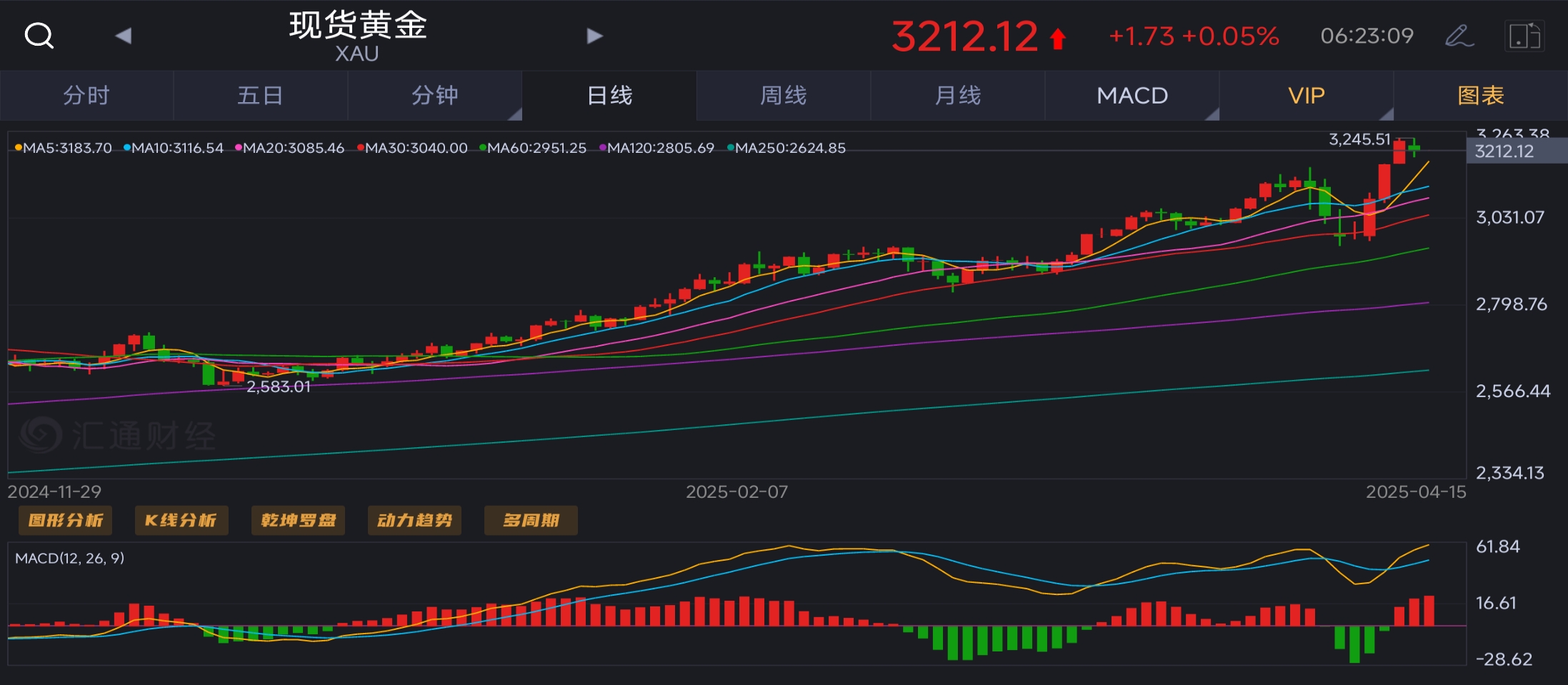Expand the VIP options dropdown
Viewport: 1568px width, 685px height.
[x=1307, y=95]
